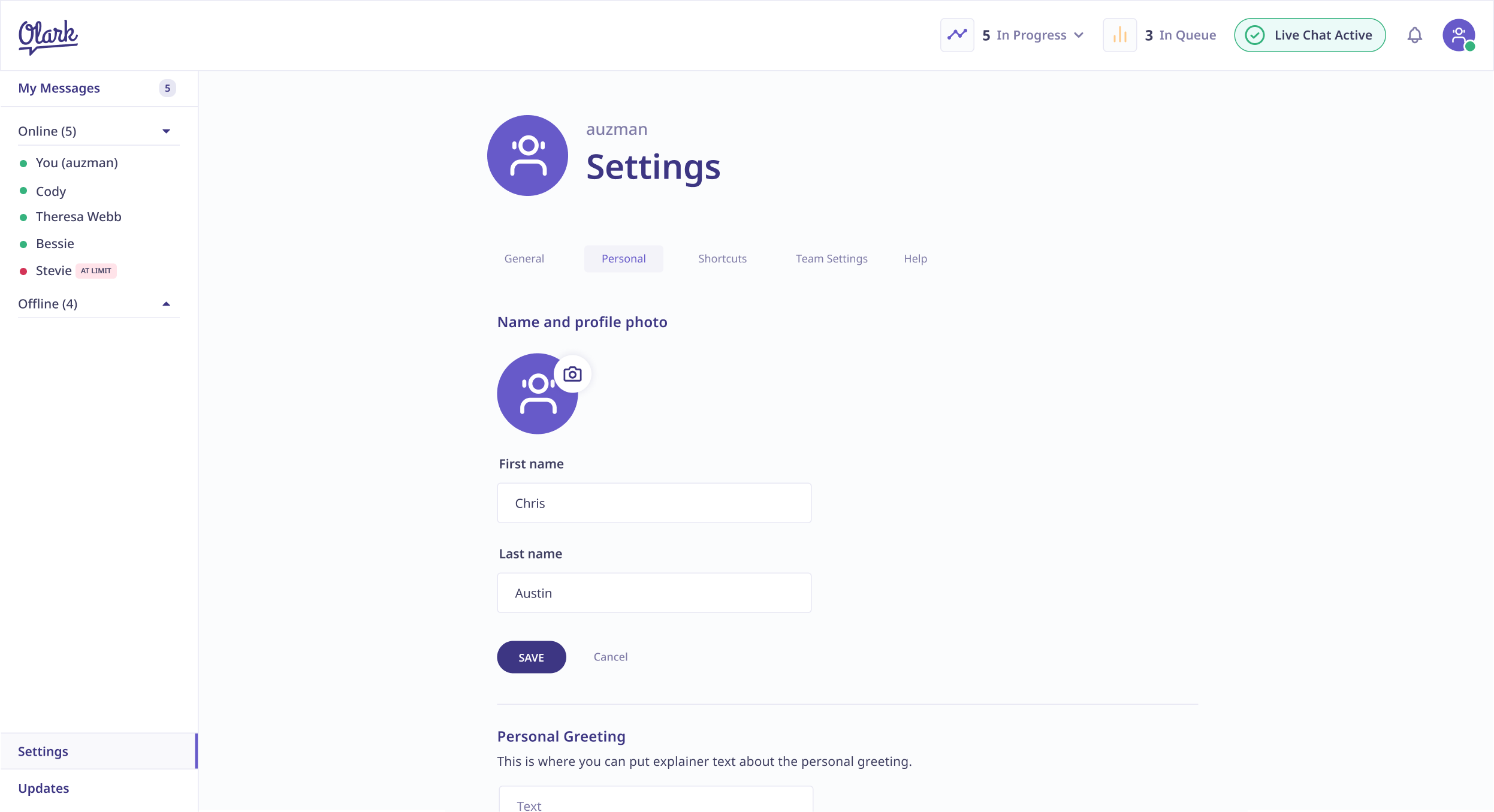The width and height of the screenshot is (1494, 812).
Task: Click the Cancel link to discard changes
Action: tap(610, 656)
